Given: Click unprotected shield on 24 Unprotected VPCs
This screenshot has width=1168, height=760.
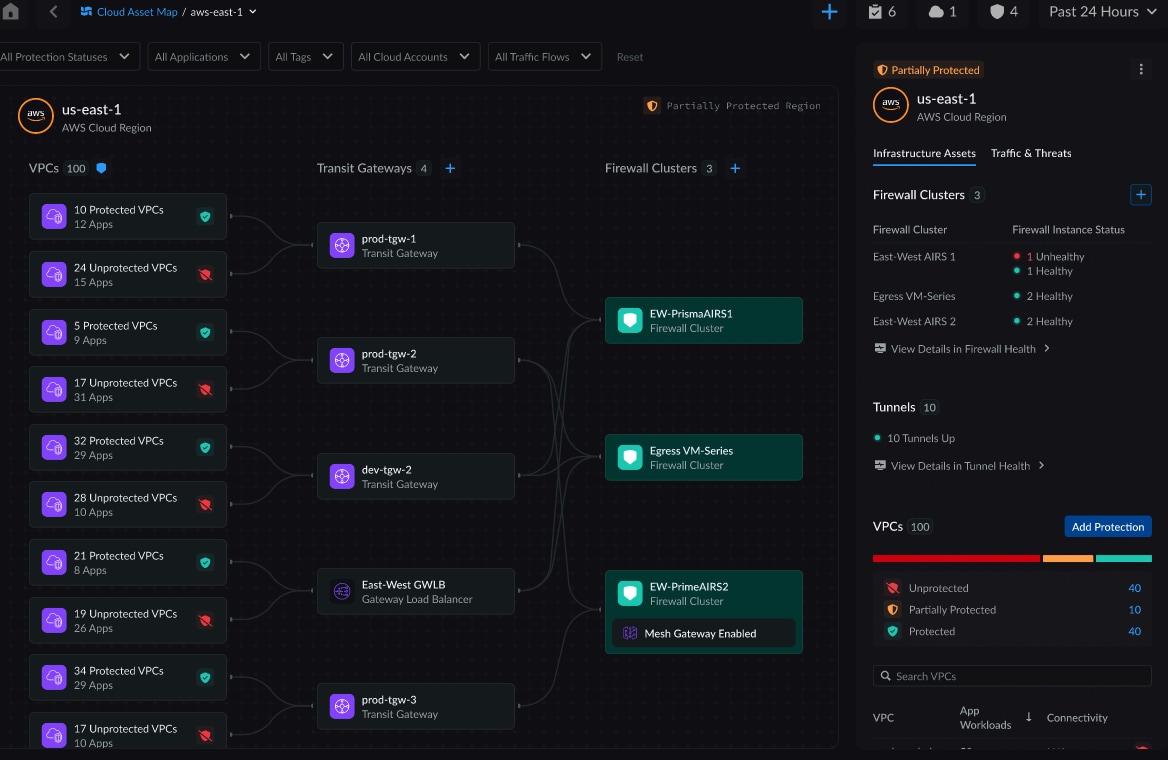Looking at the screenshot, I should tap(205, 275).
